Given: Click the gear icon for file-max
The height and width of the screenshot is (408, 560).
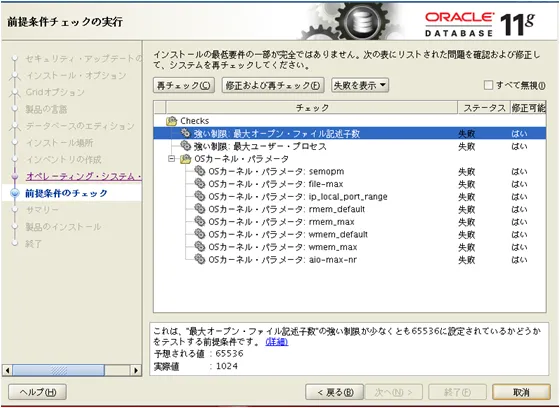Looking at the screenshot, I should click(200, 184).
